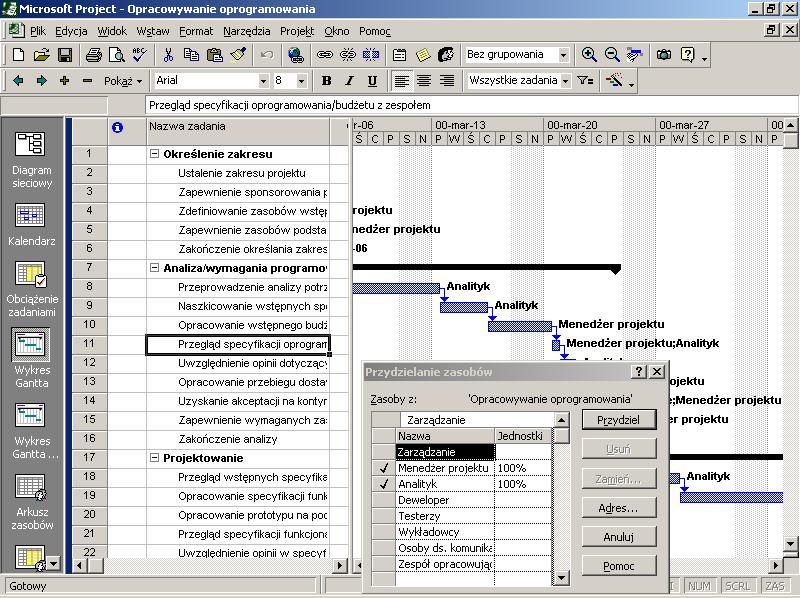This screenshot has height=598, width=800.
Task: Open the Narzędzia menu
Action: pyautogui.click(x=247, y=31)
